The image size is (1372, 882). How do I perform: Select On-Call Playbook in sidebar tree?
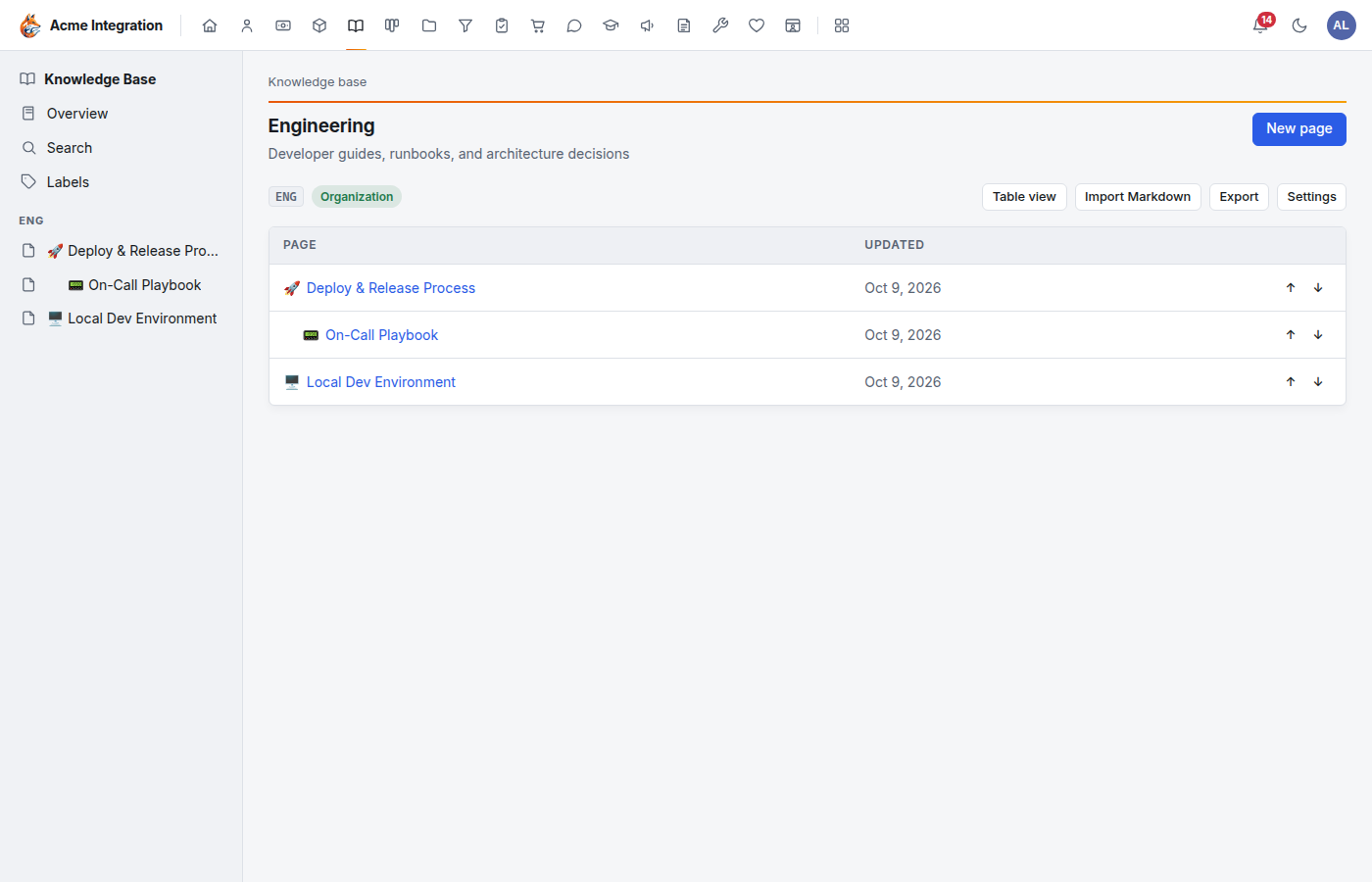[x=122, y=285]
